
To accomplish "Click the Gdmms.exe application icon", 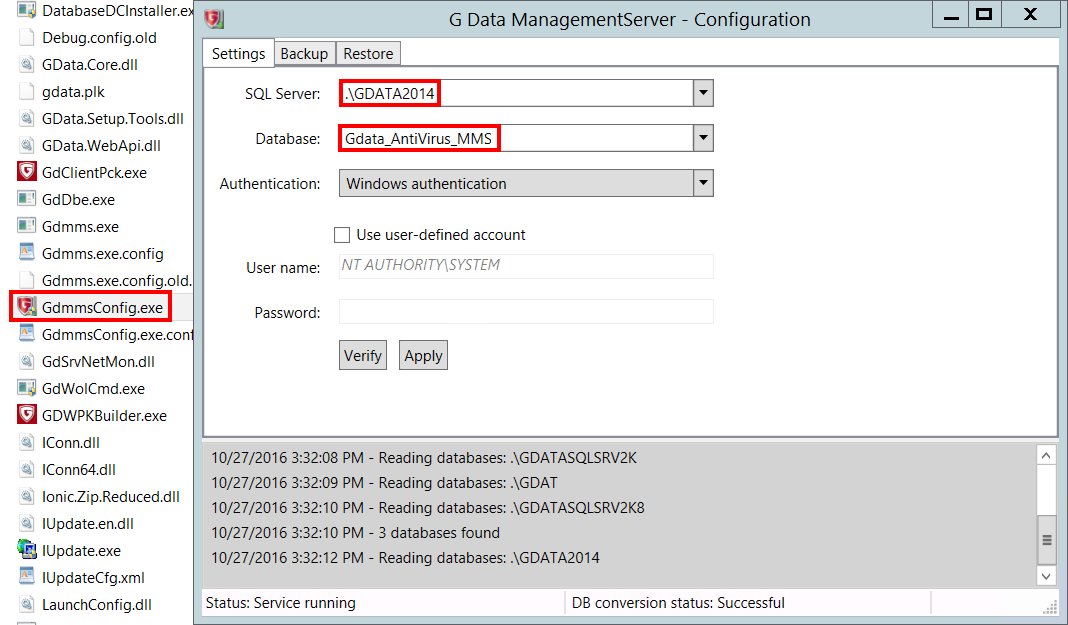I will pos(27,226).
